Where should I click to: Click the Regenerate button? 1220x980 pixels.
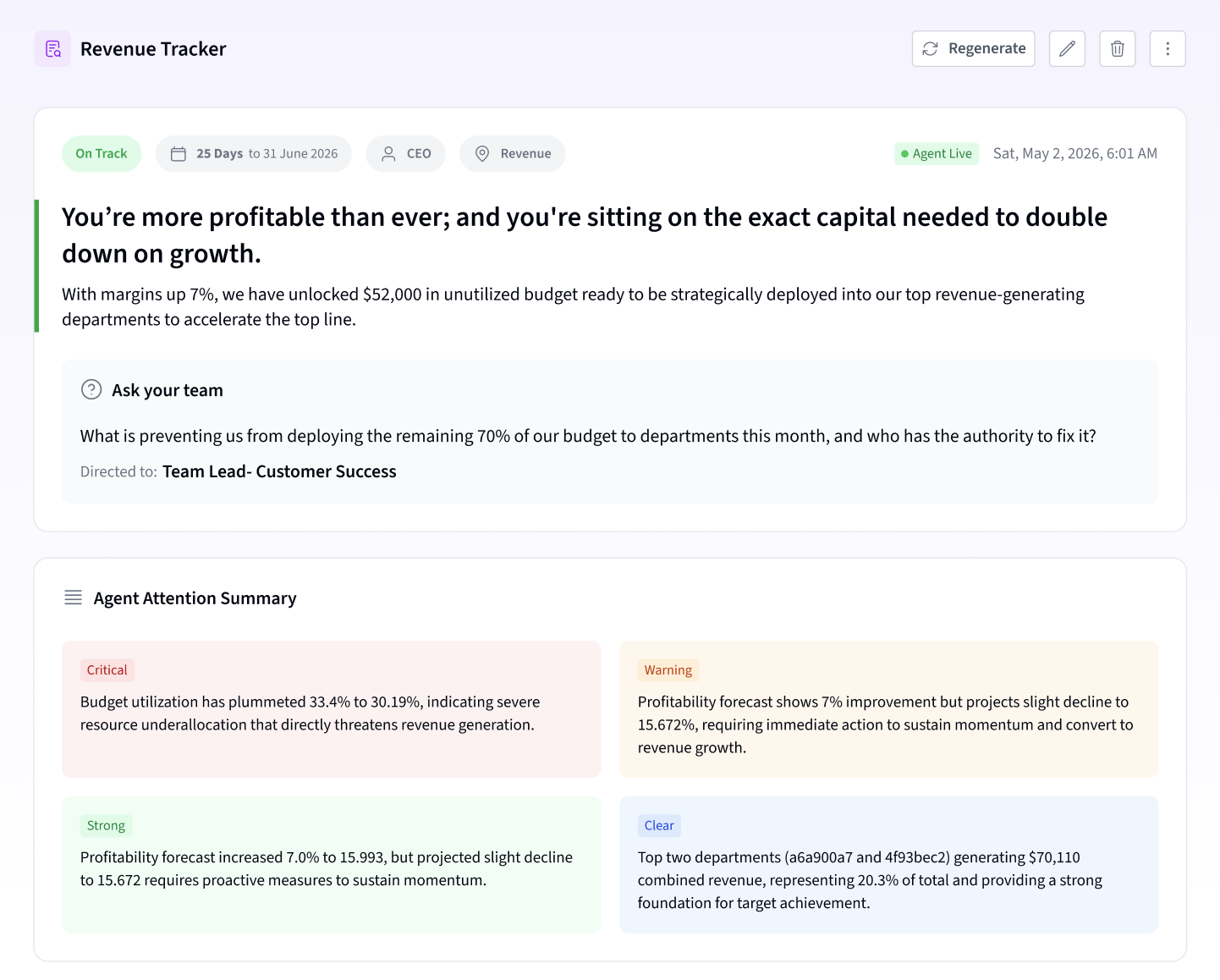pos(973,48)
